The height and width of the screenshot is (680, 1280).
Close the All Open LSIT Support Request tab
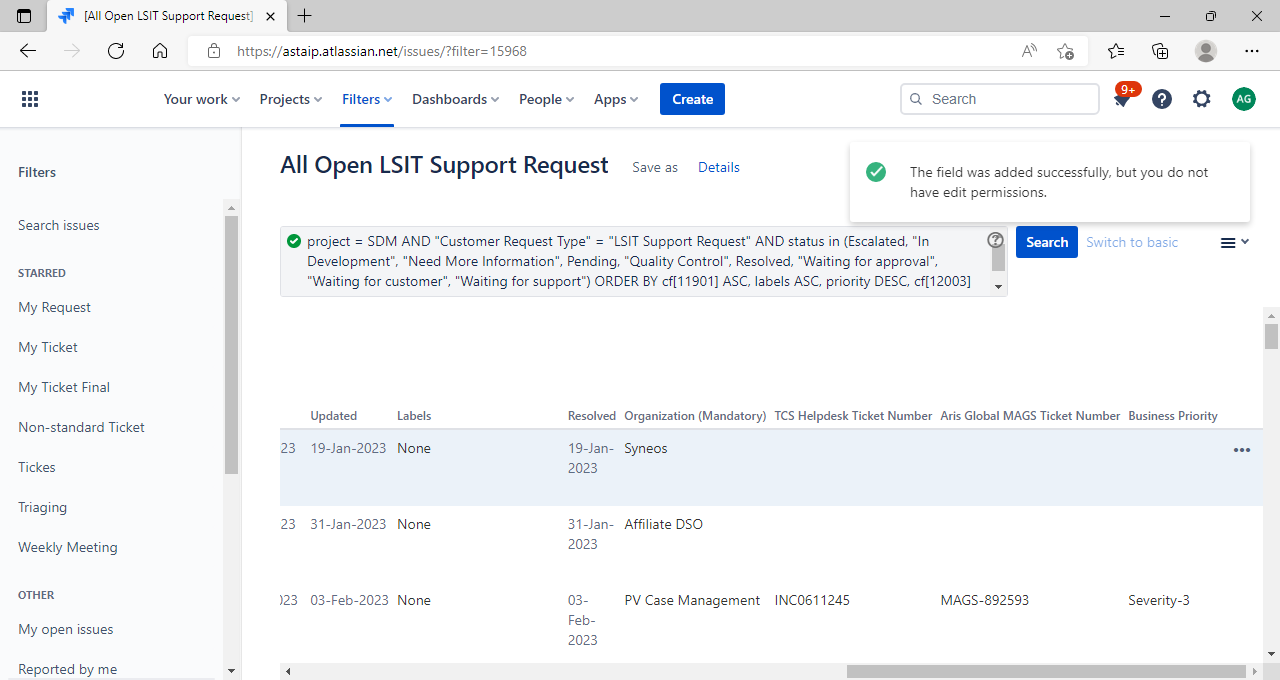pyautogui.click(x=270, y=16)
